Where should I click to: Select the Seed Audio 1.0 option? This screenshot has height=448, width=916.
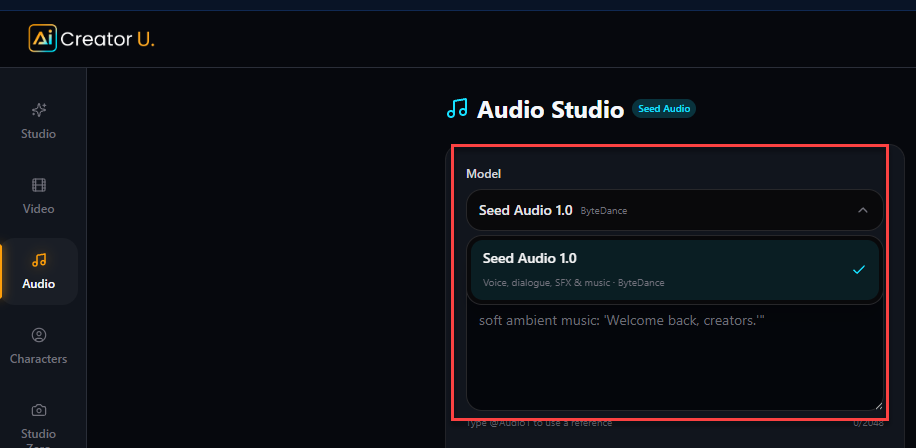point(674,270)
